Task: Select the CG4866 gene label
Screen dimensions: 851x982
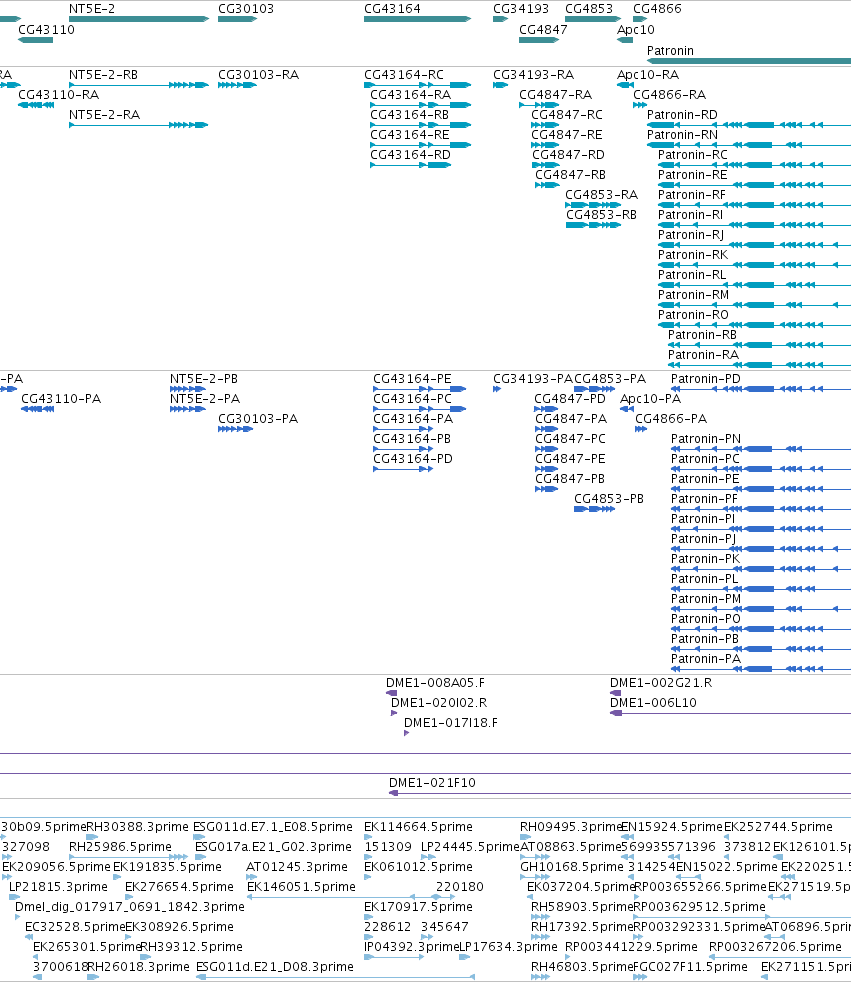Action: 657,9
